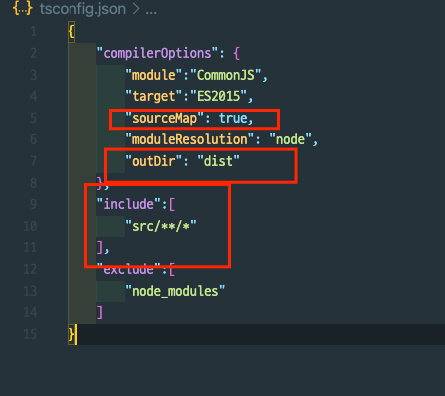Click the "sourceMap" property key
The image size is (445, 396).
[165, 118]
